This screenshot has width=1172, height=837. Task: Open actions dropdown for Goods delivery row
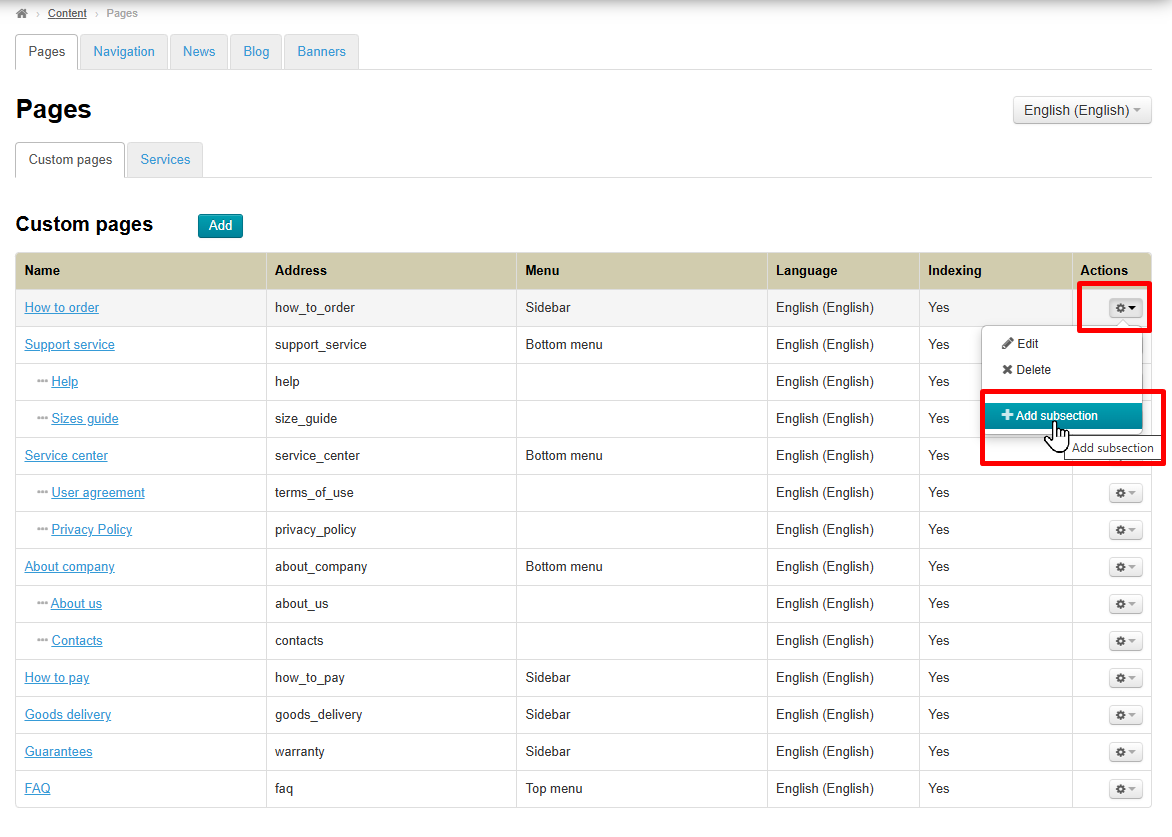[1125, 715]
